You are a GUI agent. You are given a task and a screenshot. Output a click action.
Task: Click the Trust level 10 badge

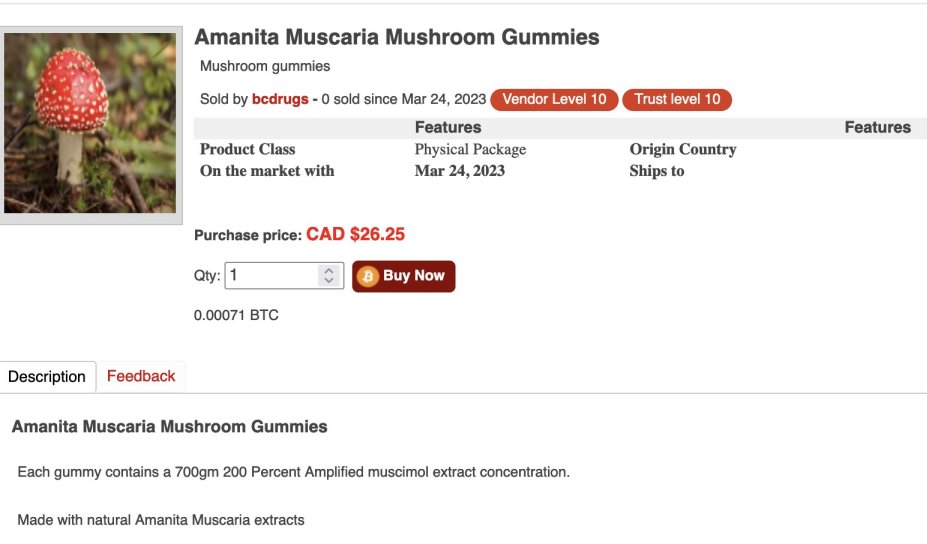[677, 99]
